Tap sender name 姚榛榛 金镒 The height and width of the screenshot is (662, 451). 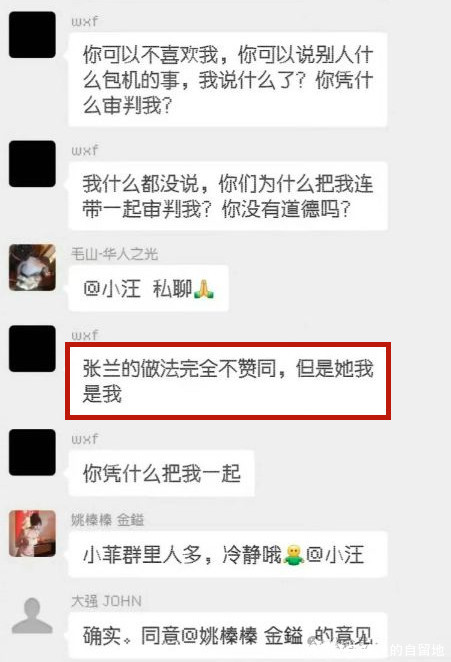[107, 520]
